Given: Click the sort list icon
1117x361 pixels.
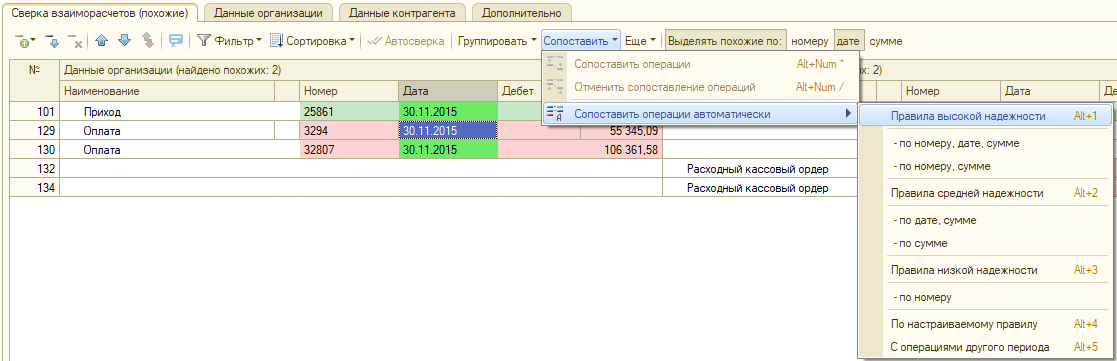Looking at the screenshot, I should (276, 41).
